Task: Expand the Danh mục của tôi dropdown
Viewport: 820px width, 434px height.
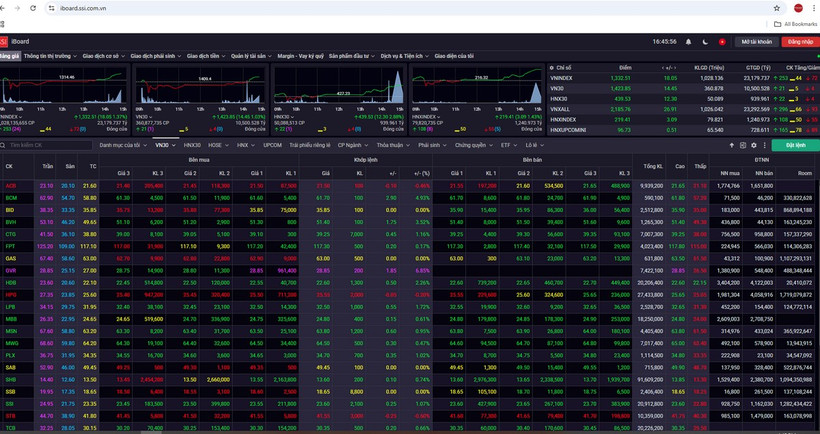Action: [121, 145]
